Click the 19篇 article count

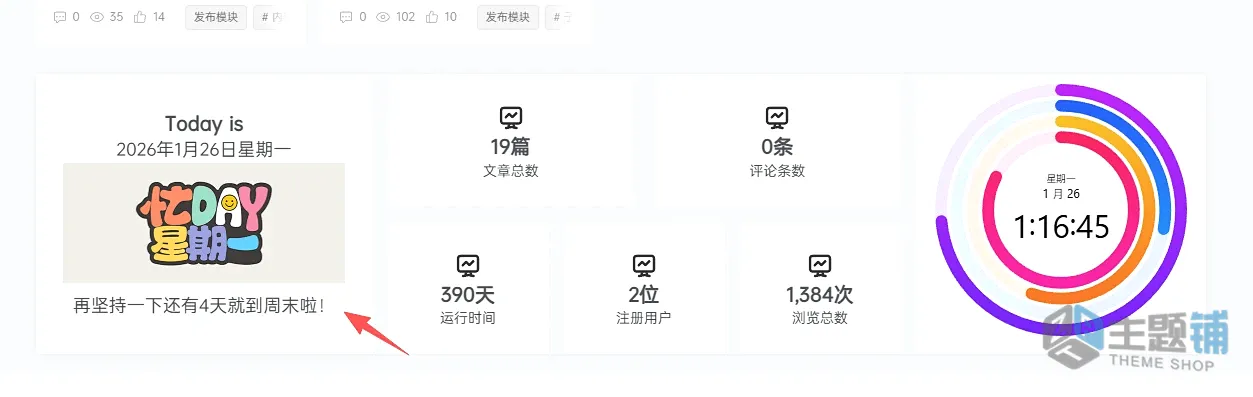click(x=511, y=147)
